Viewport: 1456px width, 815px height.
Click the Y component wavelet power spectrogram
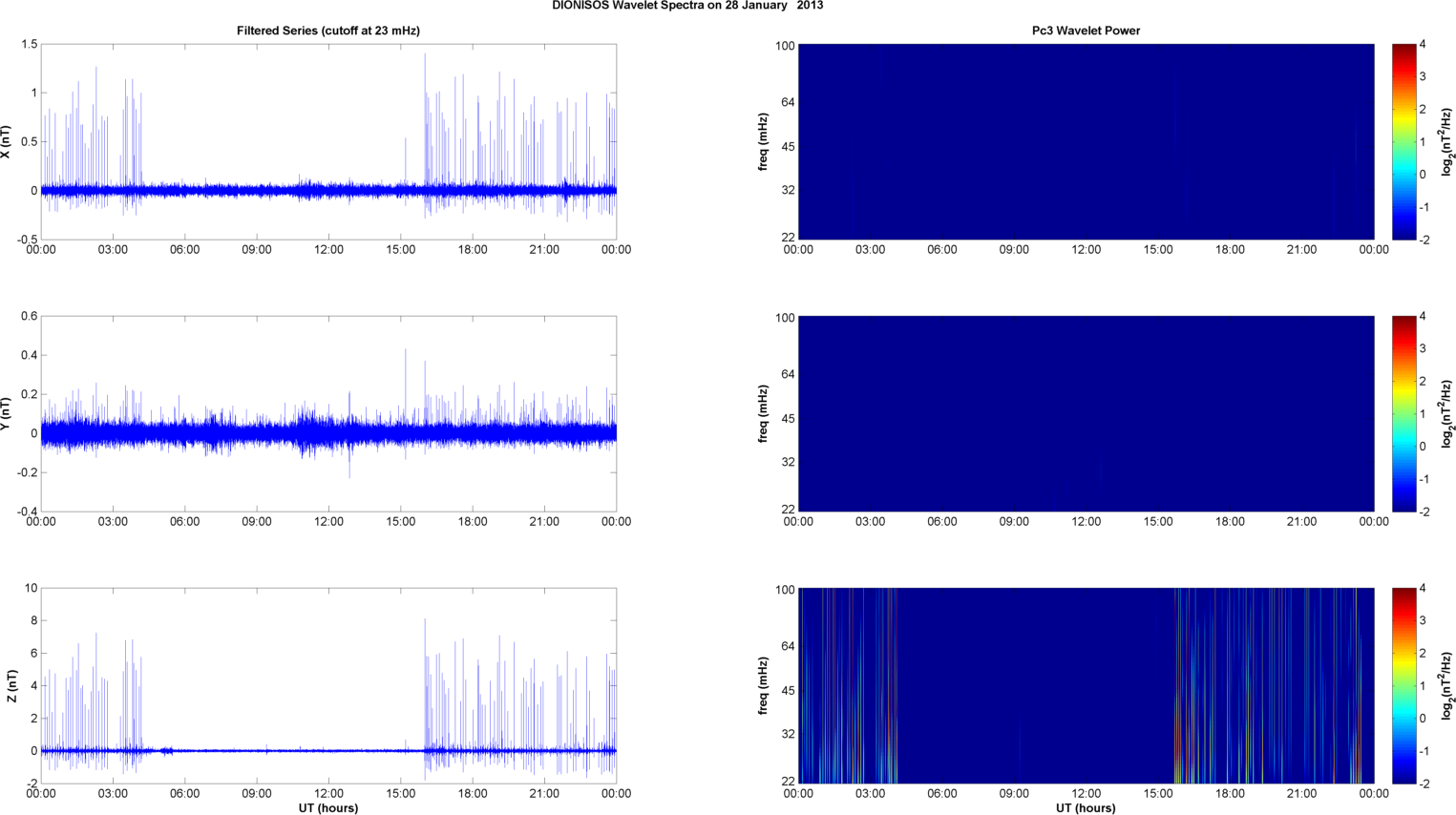(x=1086, y=413)
